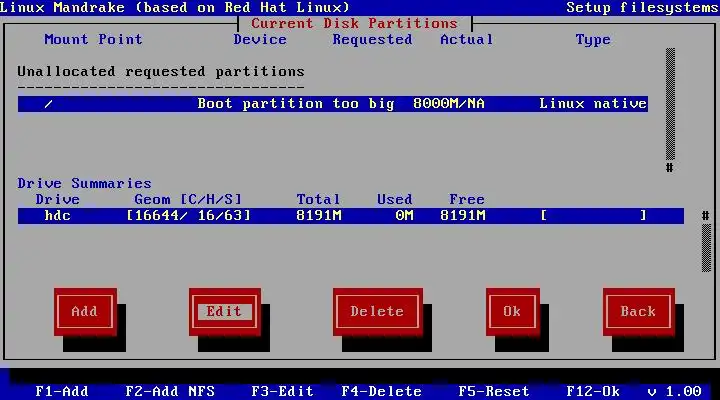Click the Geom [C/H/S] column header
Viewport: 720px width, 400px height.
click(188, 199)
